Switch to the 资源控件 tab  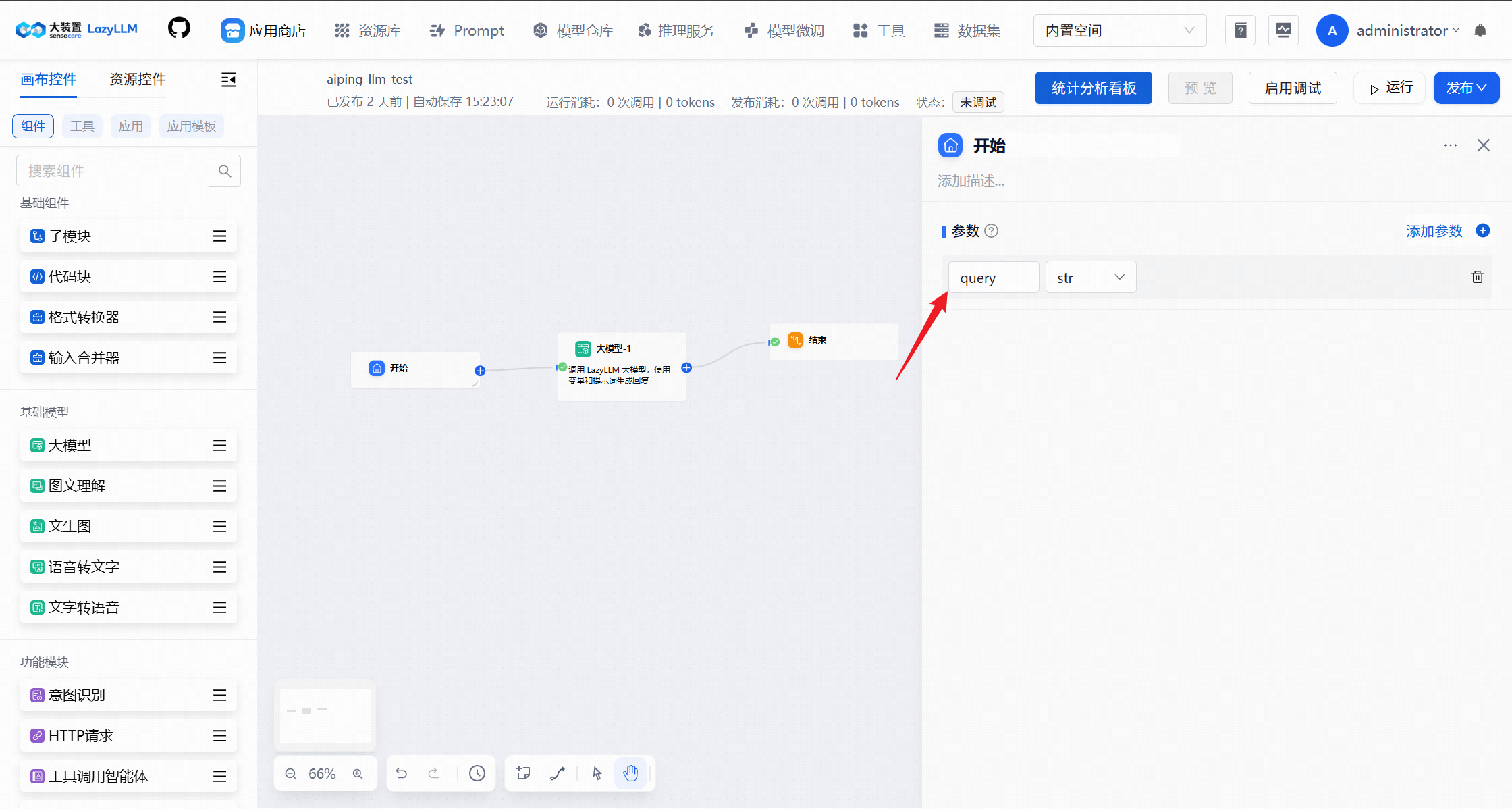coord(138,80)
